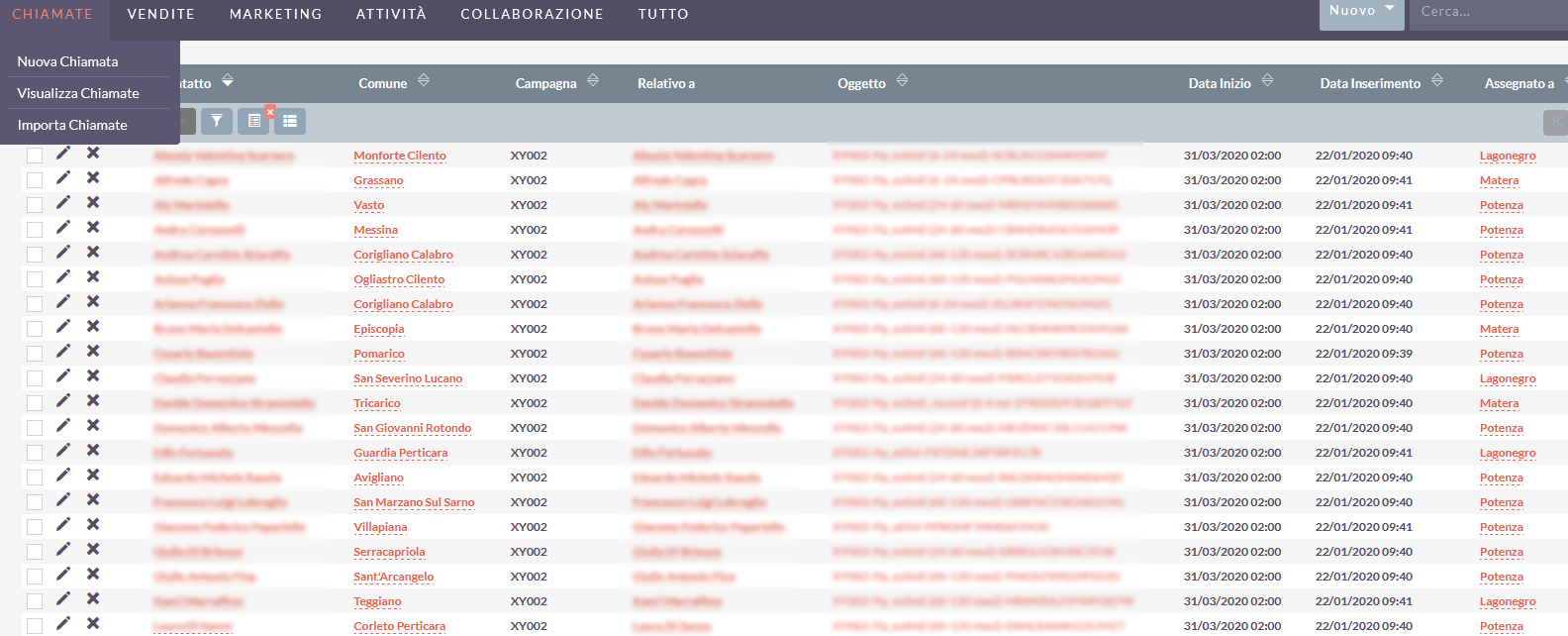Screen dimensions: 1568x636
Task: Open Matera assignee link in Grassano row
Action: pos(1499,180)
